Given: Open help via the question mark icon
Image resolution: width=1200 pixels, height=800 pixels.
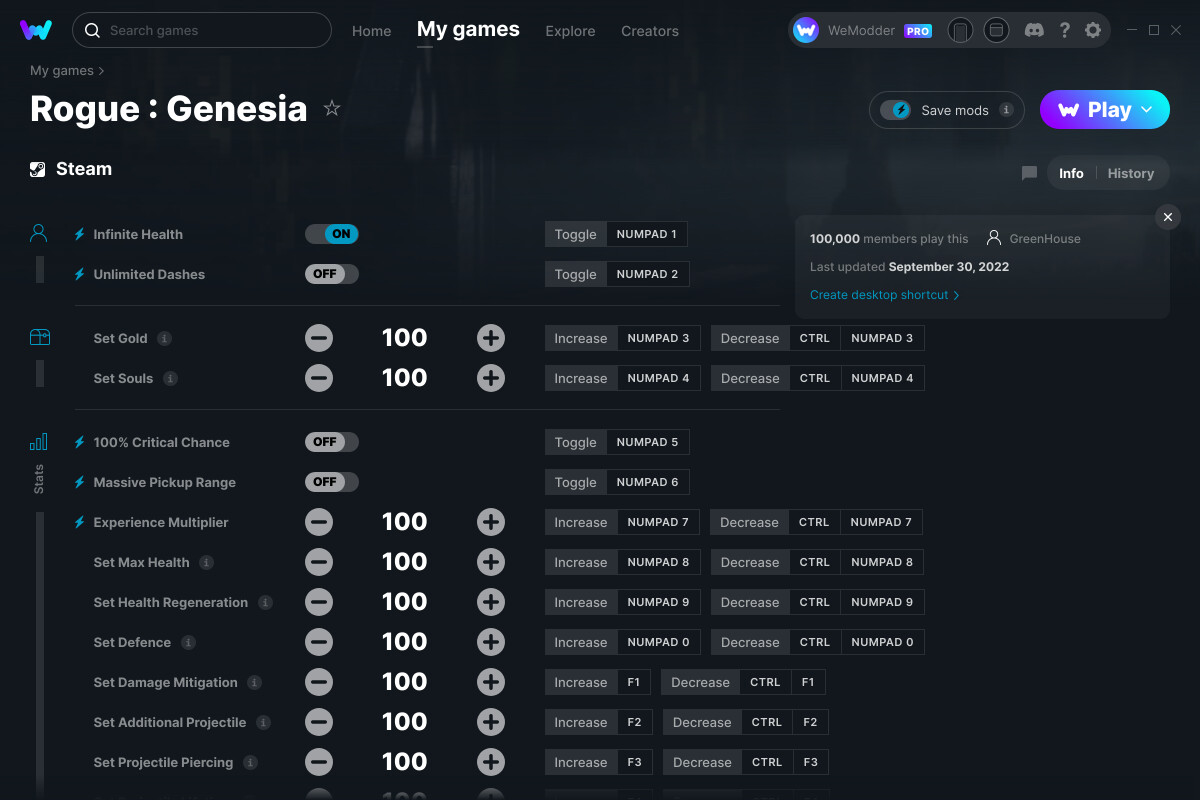Looking at the screenshot, I should click(x=1064, y=30).
